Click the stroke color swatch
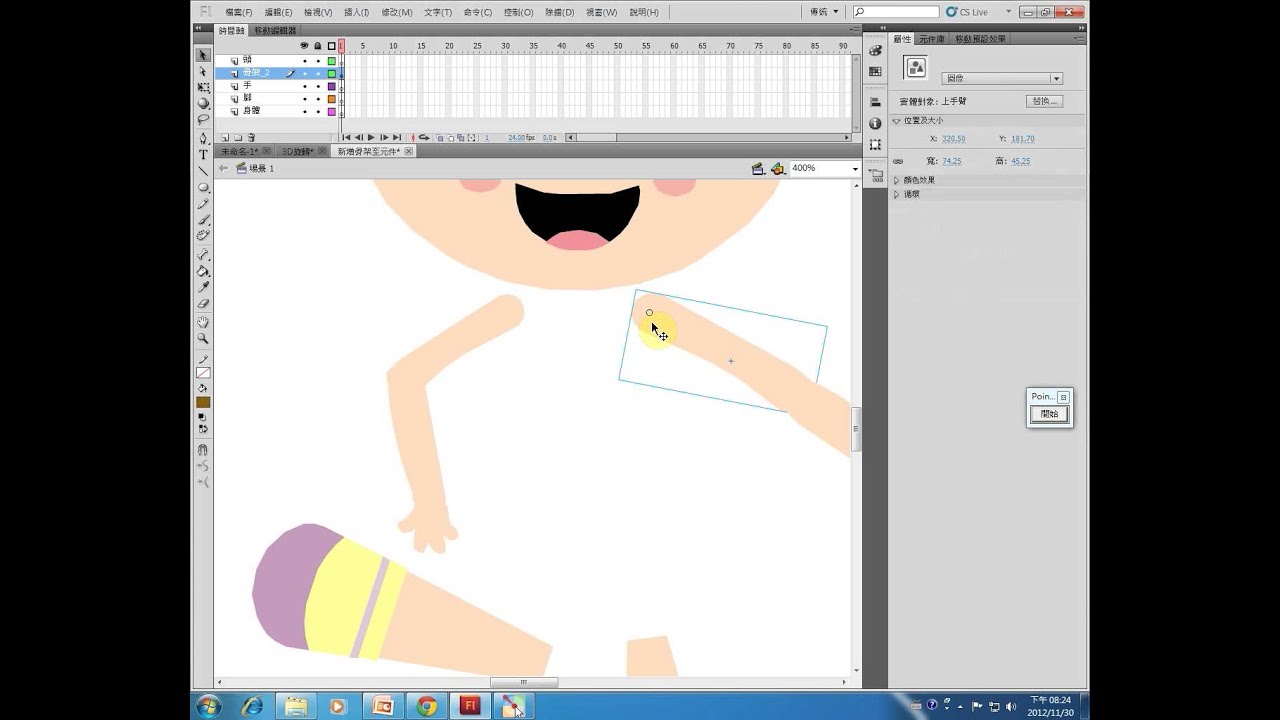Screen dimensions: 1280x720 pos(203,372)
